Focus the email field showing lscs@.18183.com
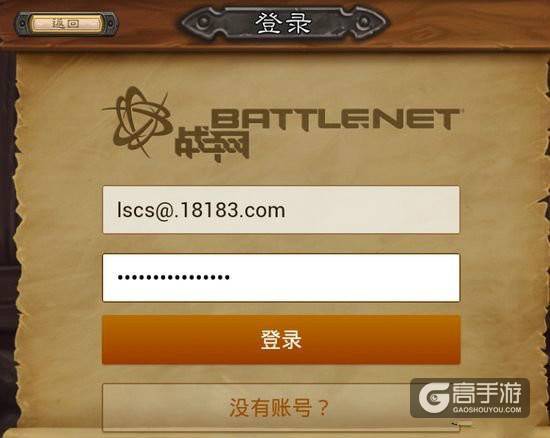Screen dimensions: 550x438 (x=281, y=210)
